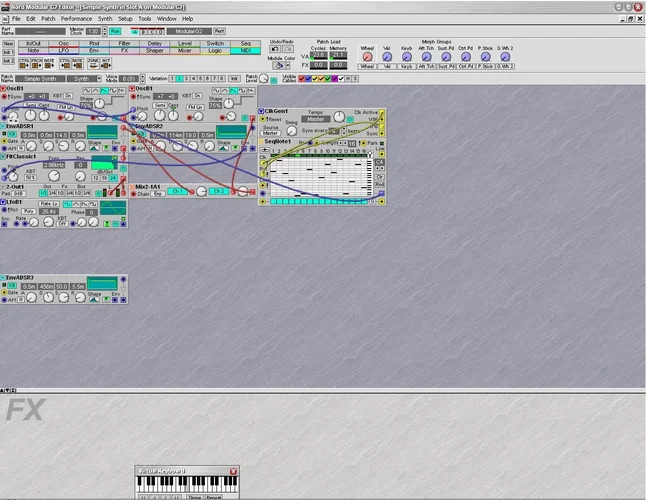Click the Vel morph group knob
Screen dimensions: 646x500
click(387, 57)
